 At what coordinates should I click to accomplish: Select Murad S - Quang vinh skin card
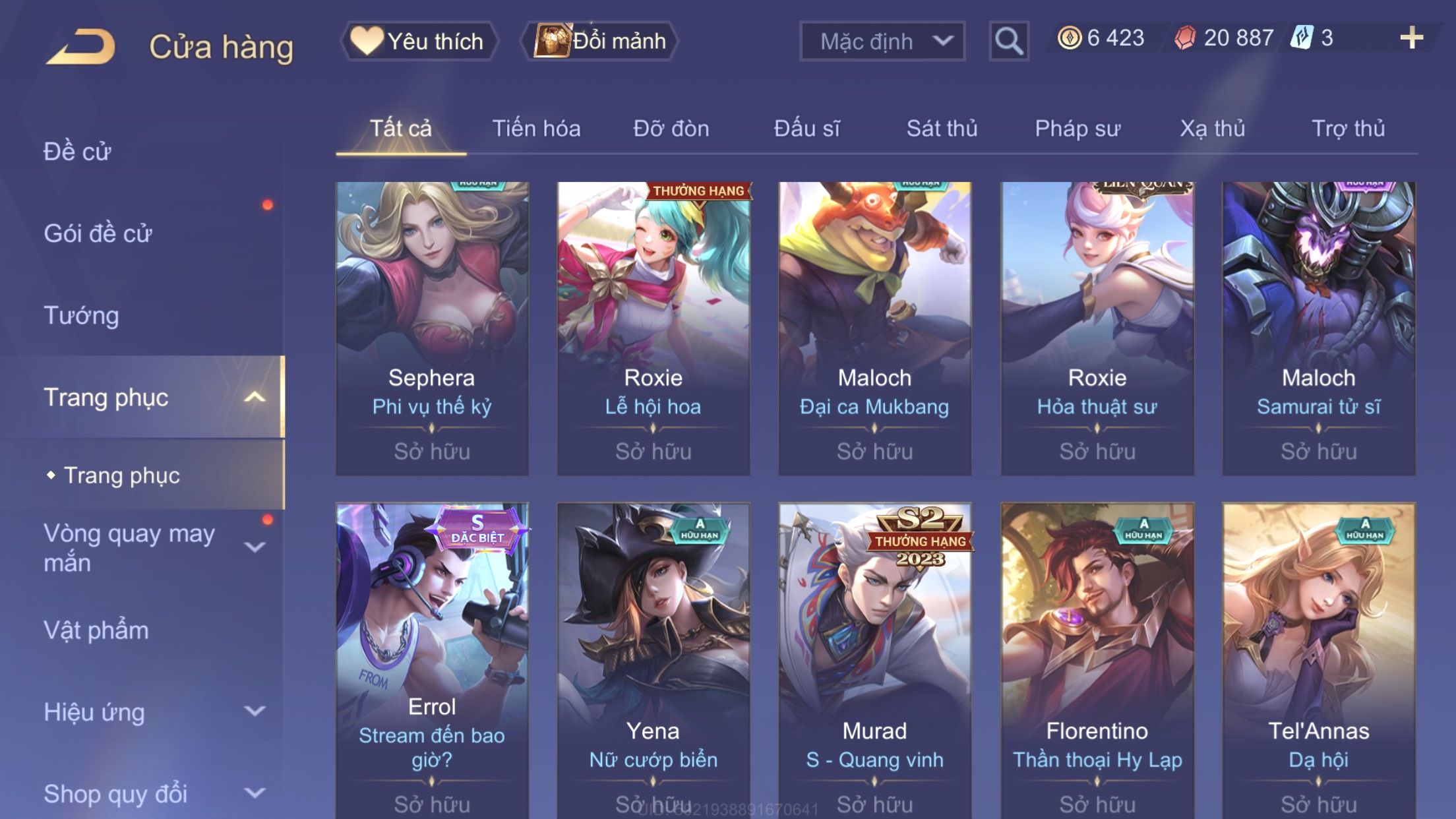(x=875, y=661)
